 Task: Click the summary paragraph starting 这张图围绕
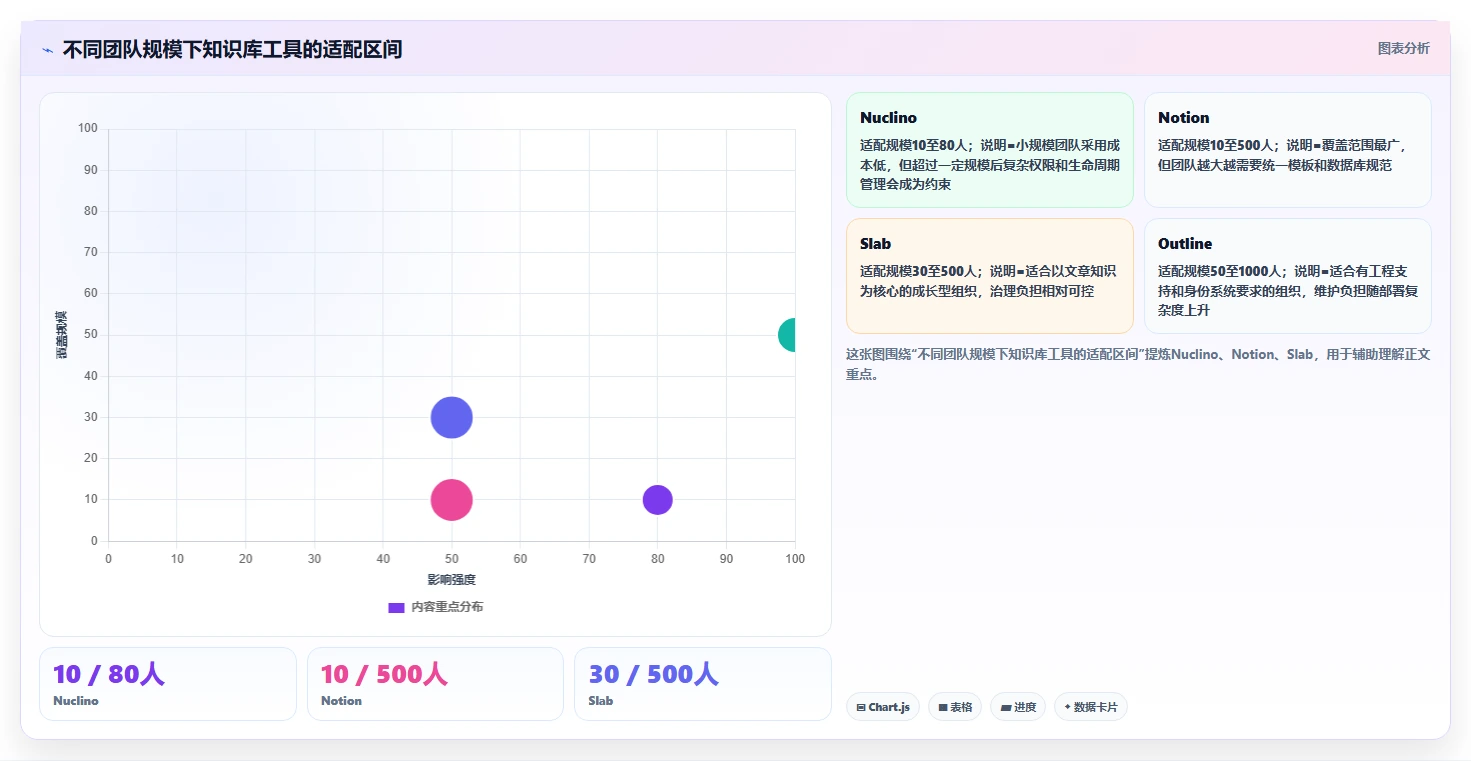coord(1138,364)
